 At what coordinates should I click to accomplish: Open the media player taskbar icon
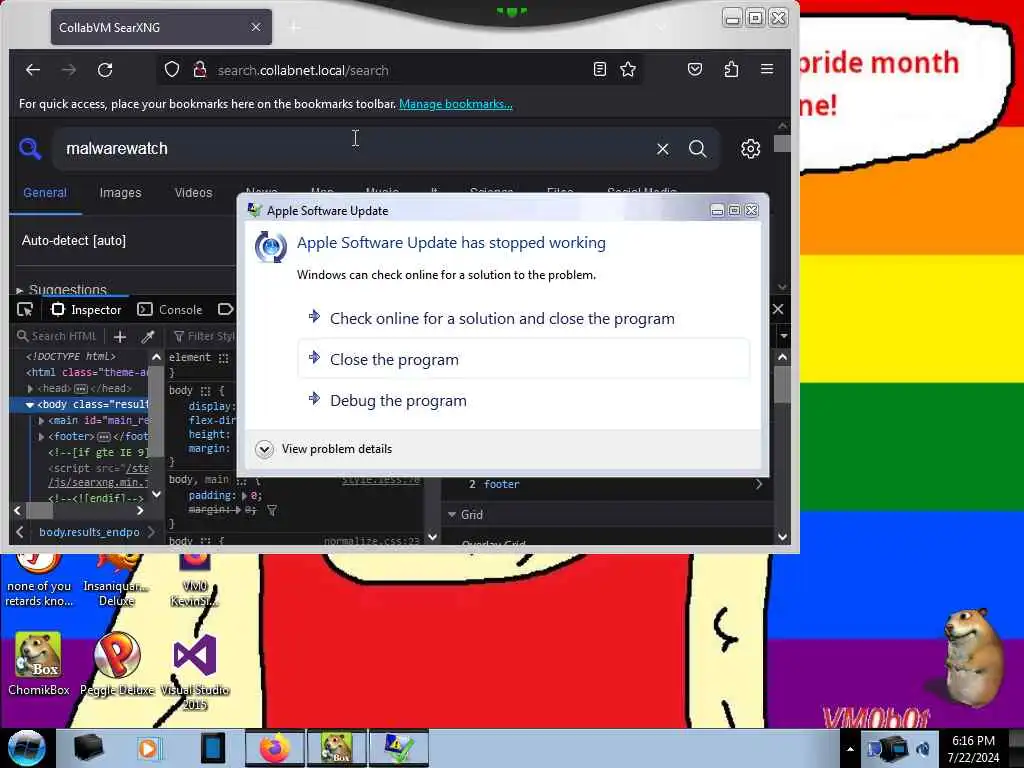[x=148, y=748]
